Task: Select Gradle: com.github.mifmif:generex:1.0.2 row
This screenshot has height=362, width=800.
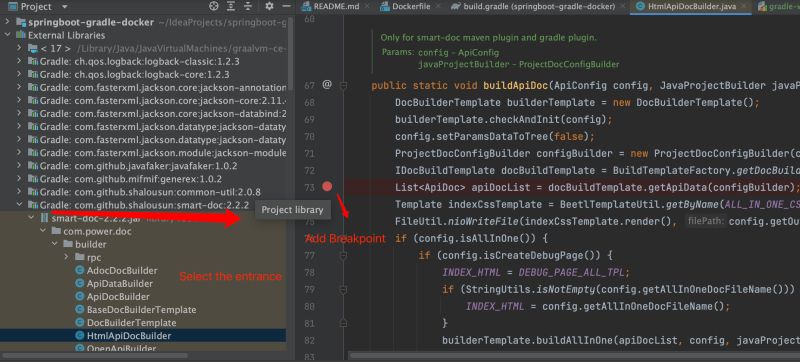Action: (x=143, y=179)
